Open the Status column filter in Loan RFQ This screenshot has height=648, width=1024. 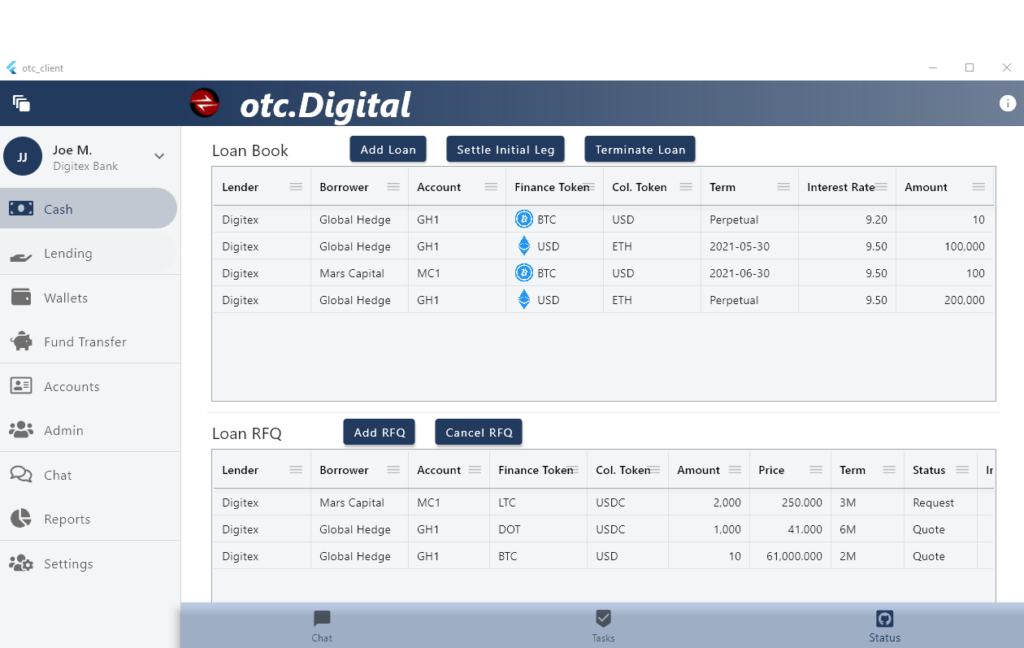point(964,469)
